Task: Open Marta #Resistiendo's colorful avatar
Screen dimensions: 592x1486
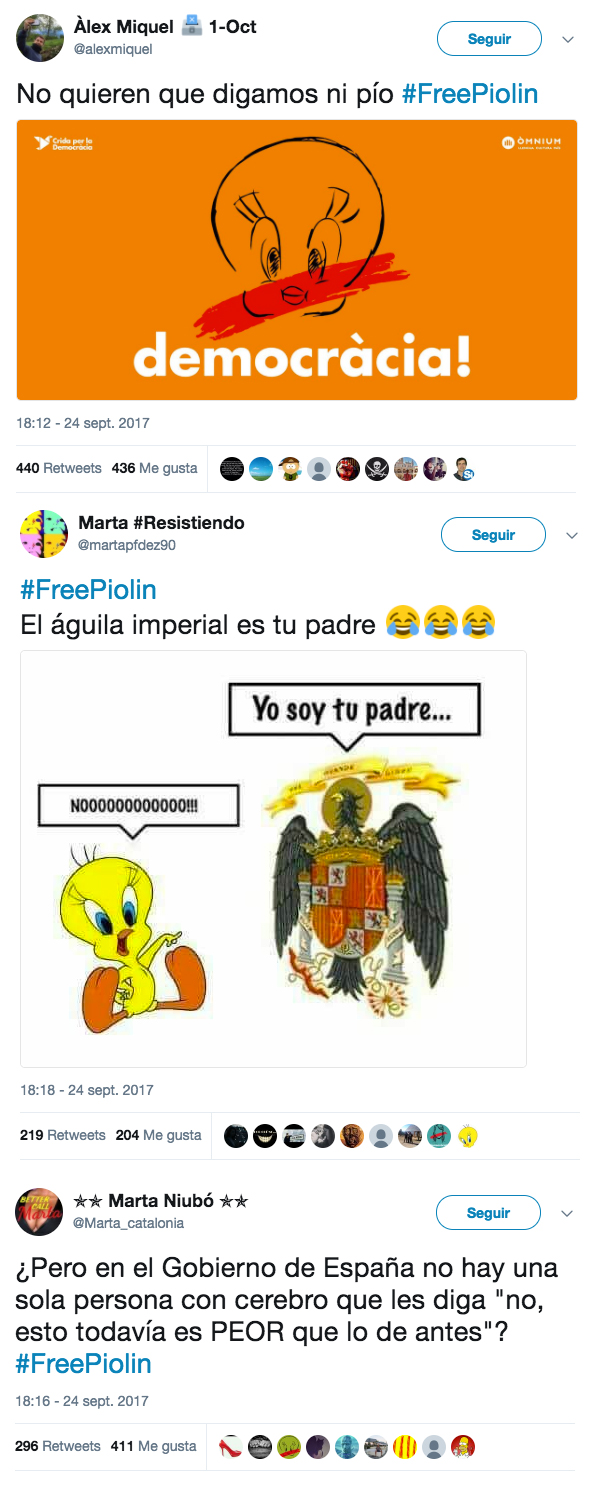Action: click(44, 533)
